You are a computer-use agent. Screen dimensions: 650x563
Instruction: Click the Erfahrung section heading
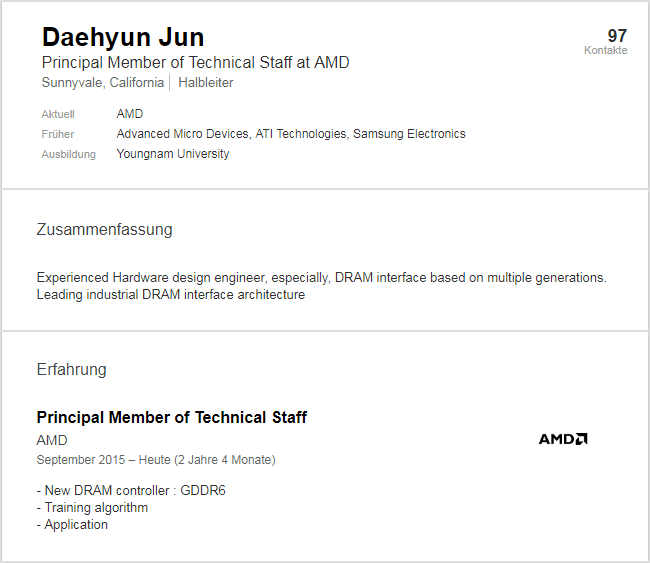click(71, 369)
